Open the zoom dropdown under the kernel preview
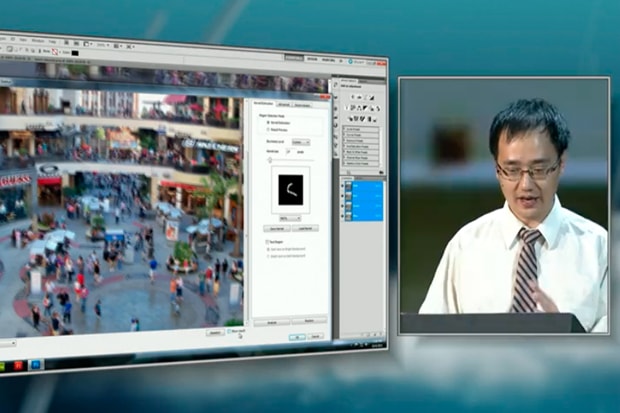 pyautogui.click(x=291, y=219)
